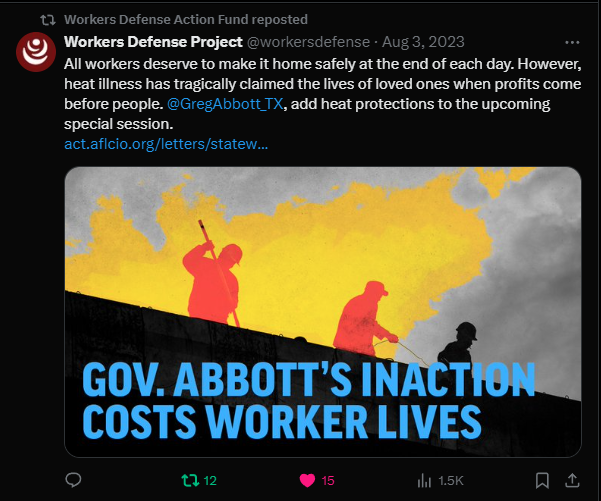Undo the repost with 12 reposts
The width and height of the screenshot is (601, 501).
190,480
